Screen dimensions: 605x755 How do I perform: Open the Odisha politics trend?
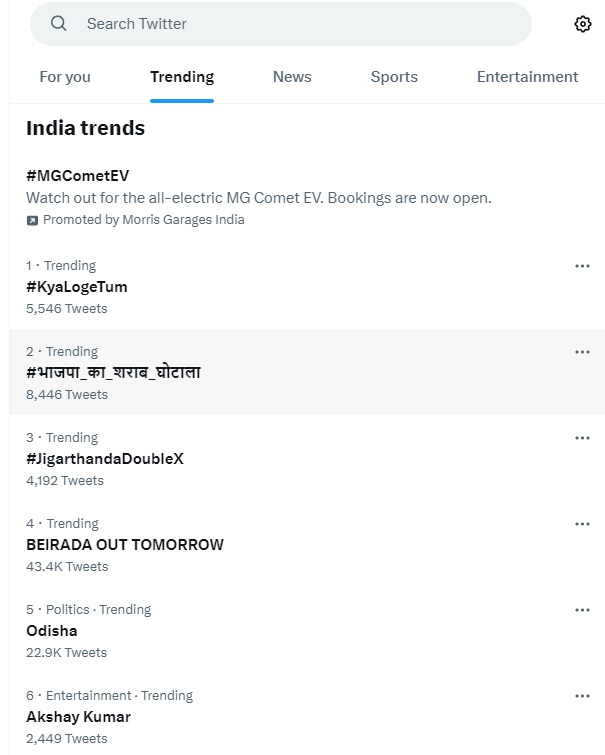(52, 631)
